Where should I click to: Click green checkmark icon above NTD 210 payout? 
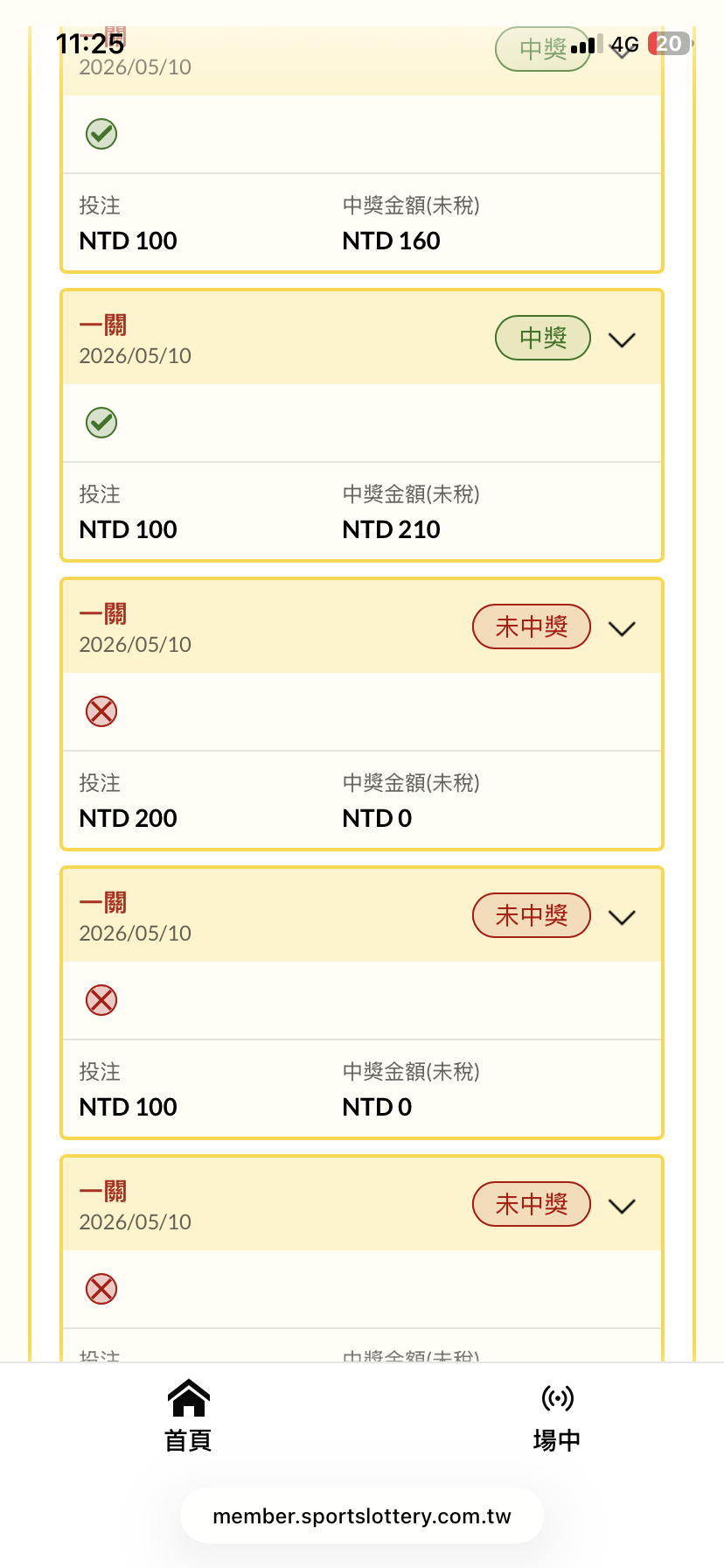coord(101,423)
